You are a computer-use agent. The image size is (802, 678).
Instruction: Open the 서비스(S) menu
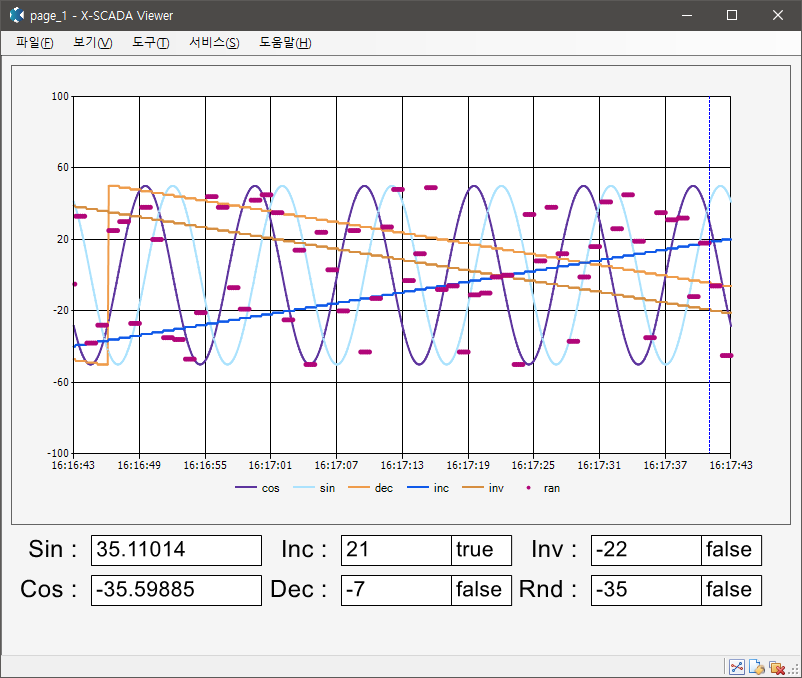point(214,42)
